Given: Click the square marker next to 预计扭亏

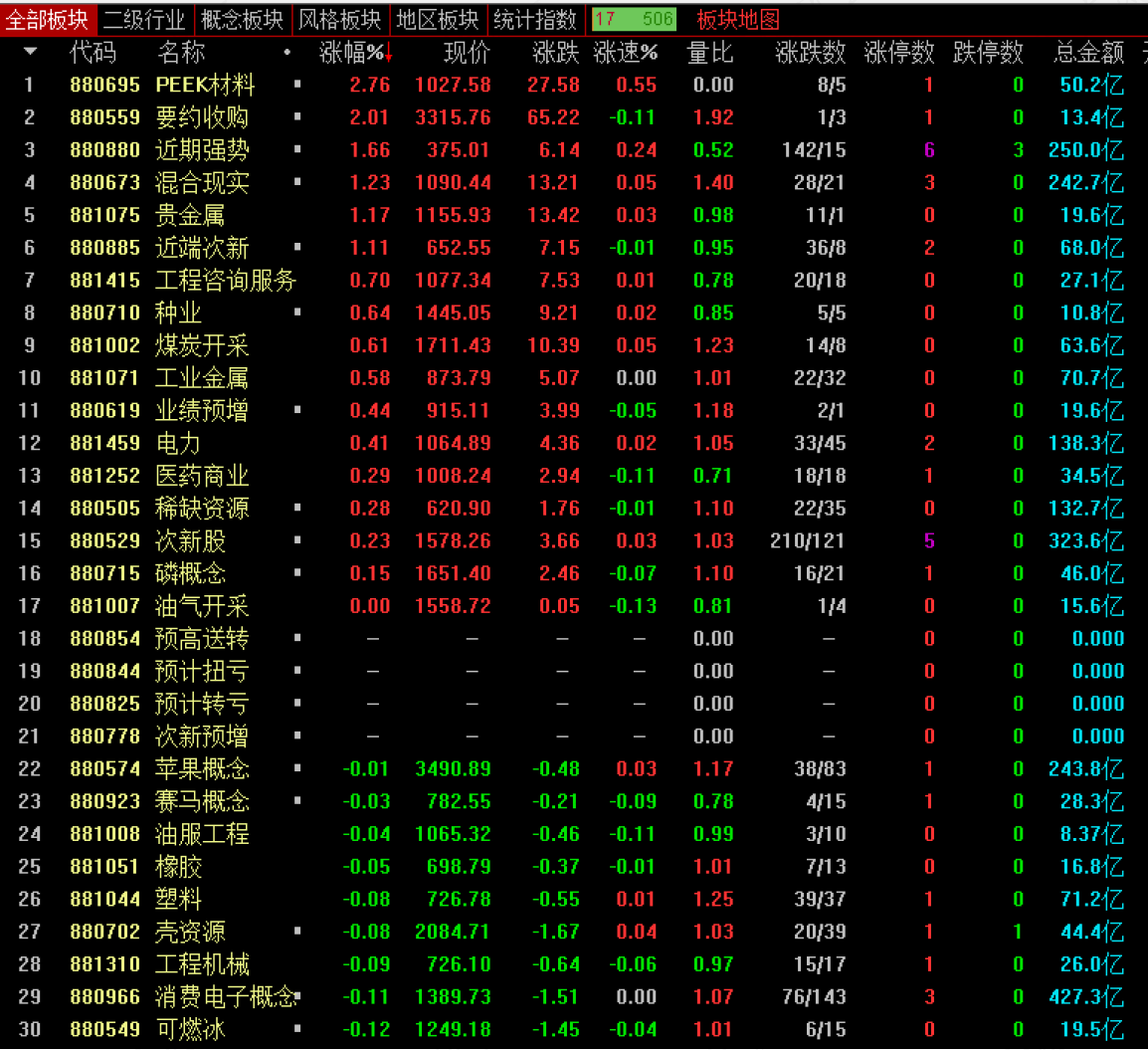Looking at the screenshot, I should pos(297,670).
